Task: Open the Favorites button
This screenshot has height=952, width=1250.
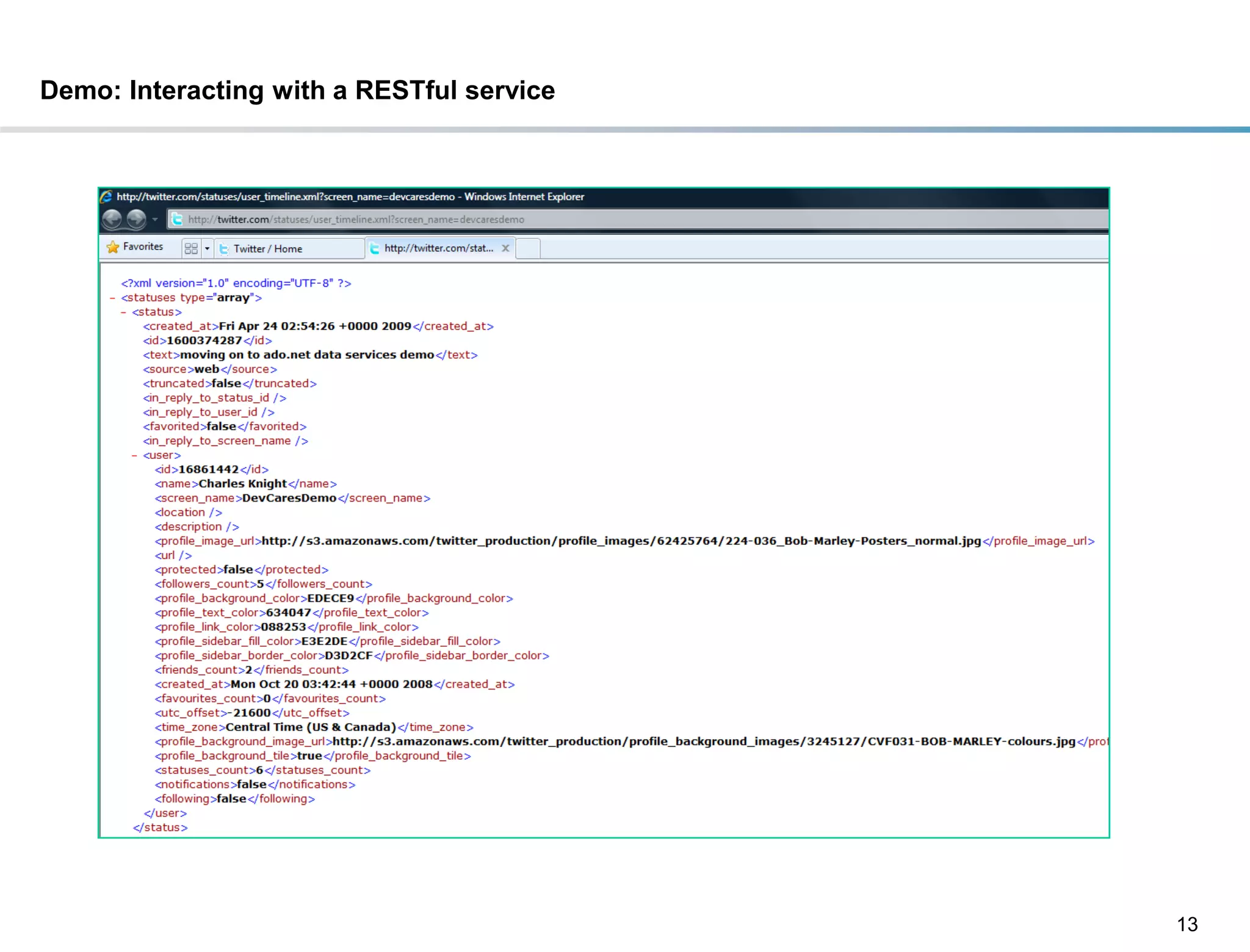Action: click(135, 247)
